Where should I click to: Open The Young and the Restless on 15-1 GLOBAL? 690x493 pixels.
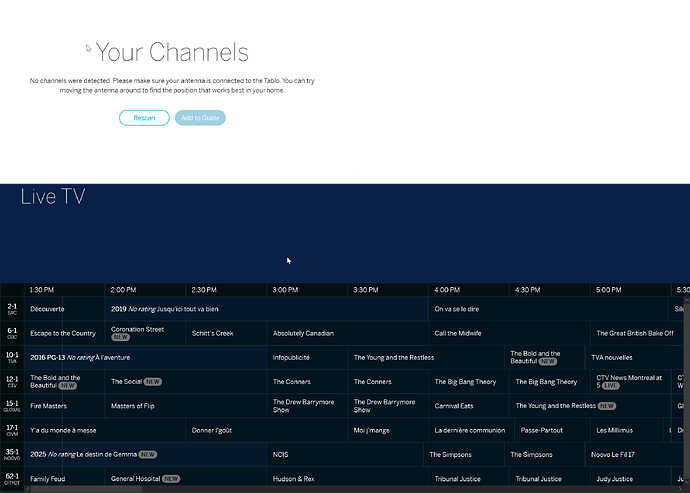click(590, 406)
